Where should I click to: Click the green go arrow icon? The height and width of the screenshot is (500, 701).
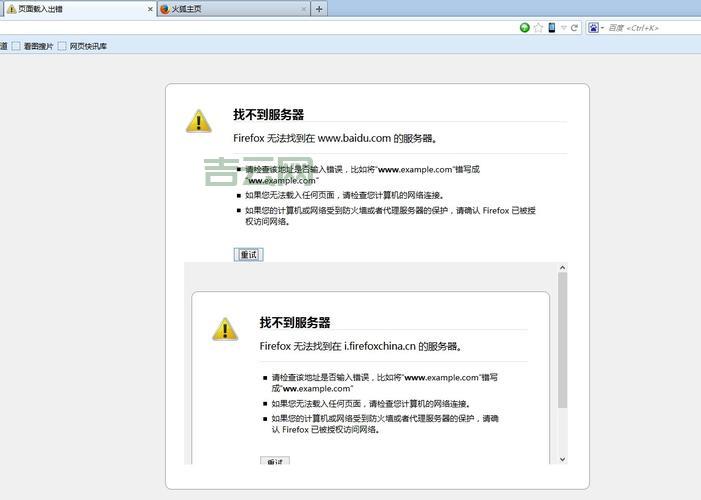coord(525,28)
